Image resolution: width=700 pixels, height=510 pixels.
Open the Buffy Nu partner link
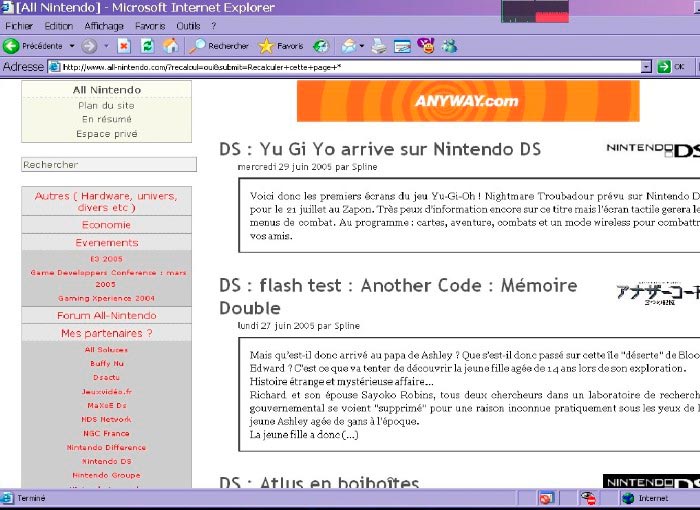coord(107,364)
